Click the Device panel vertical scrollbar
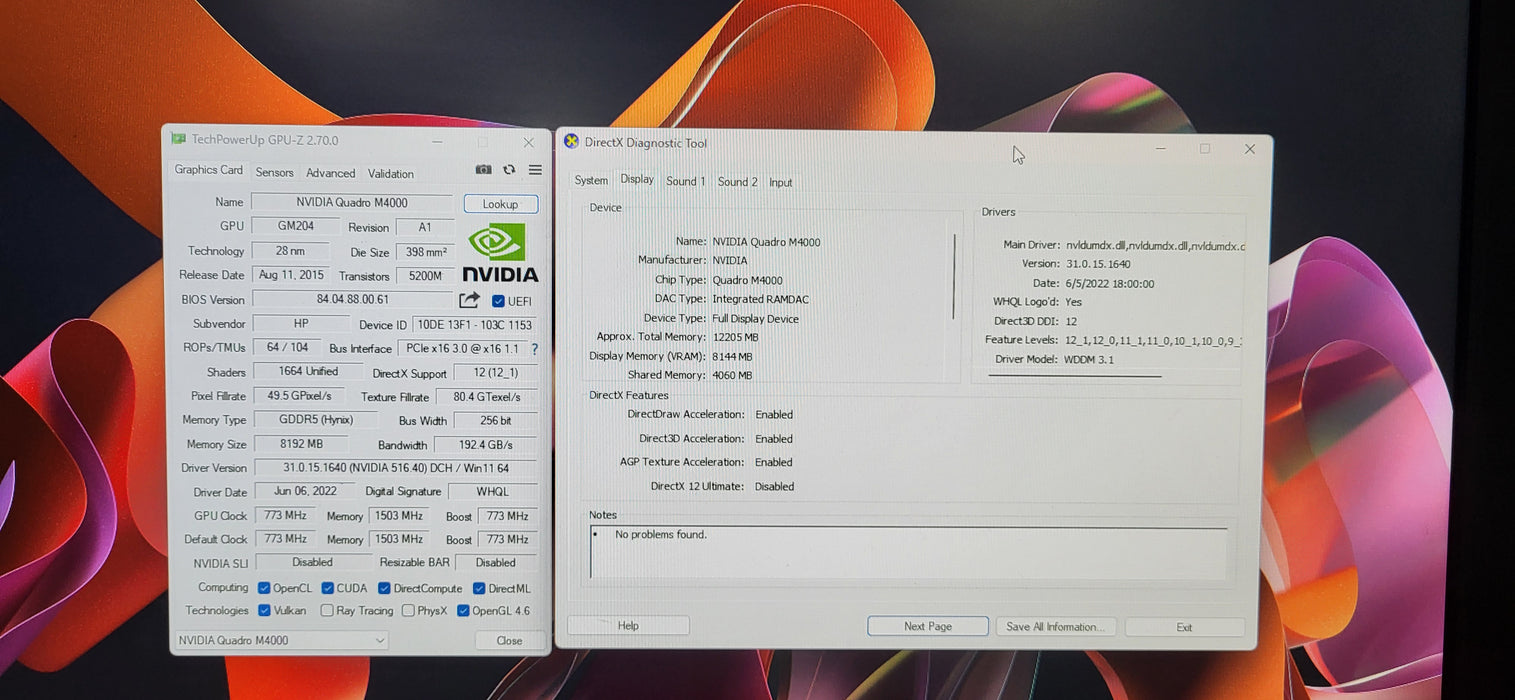Image resolution: width=1515 pixels, height=700 pixels. [x=954, y=276]
